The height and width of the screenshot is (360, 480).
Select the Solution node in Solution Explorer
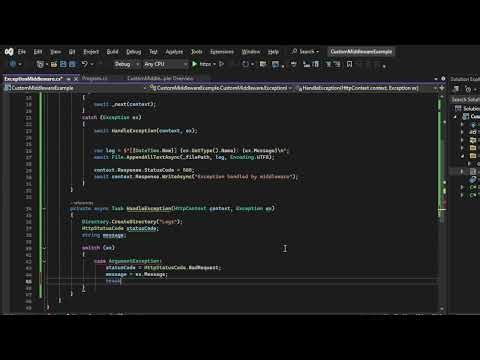coord(468,108)
